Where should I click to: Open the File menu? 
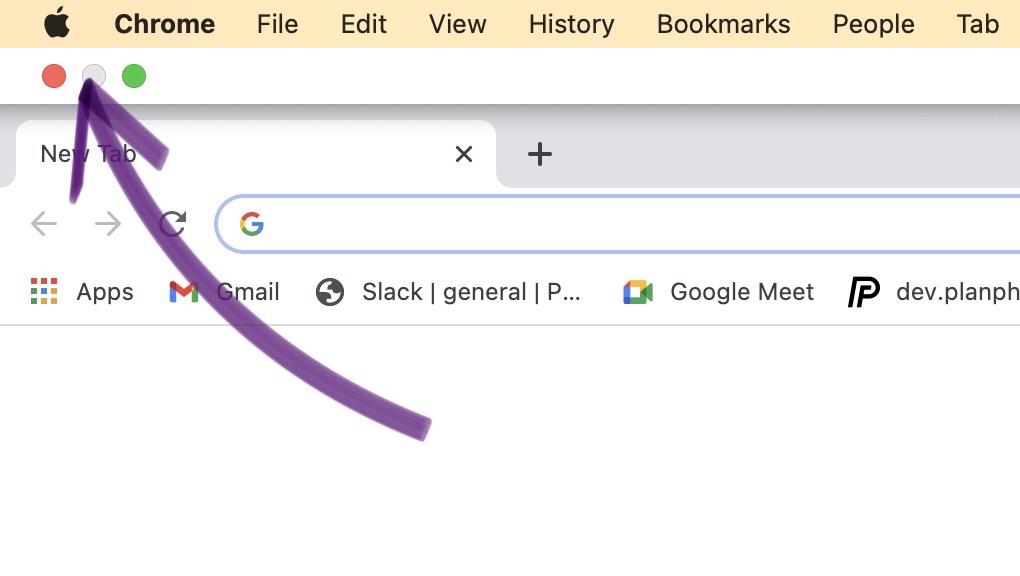tap(277, 24)
